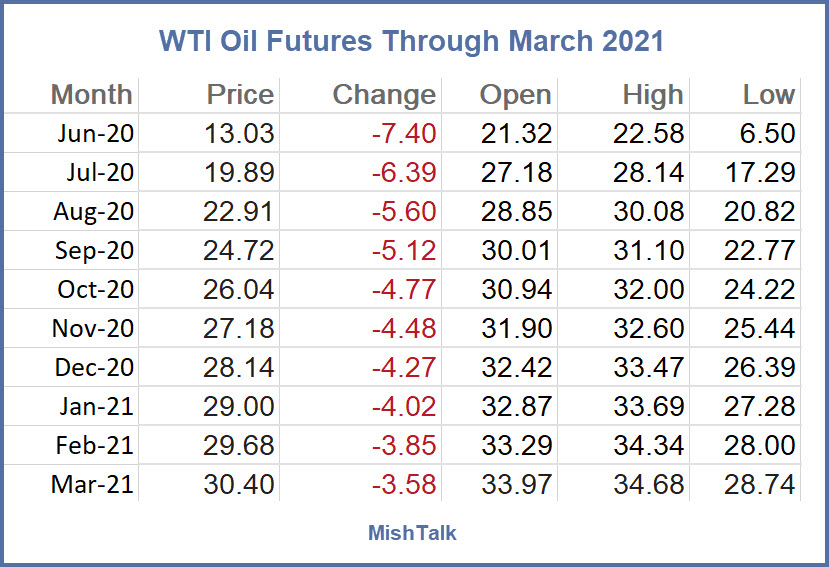Select the Month column header

point(91,95)
